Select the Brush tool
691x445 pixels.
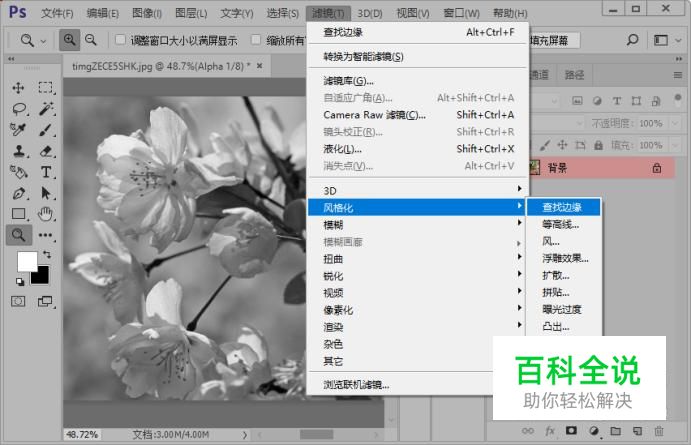46,130
